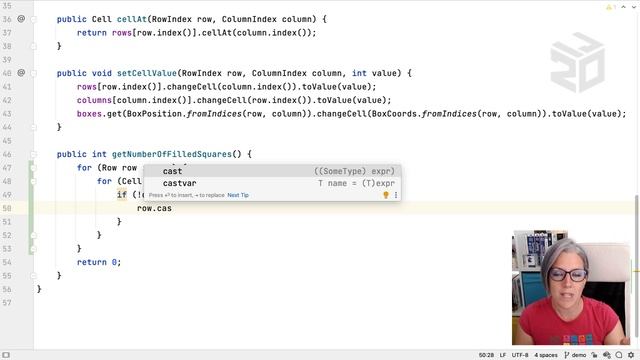
Task: Click the gutter icon beside line 40
Action: pos(21,73)
